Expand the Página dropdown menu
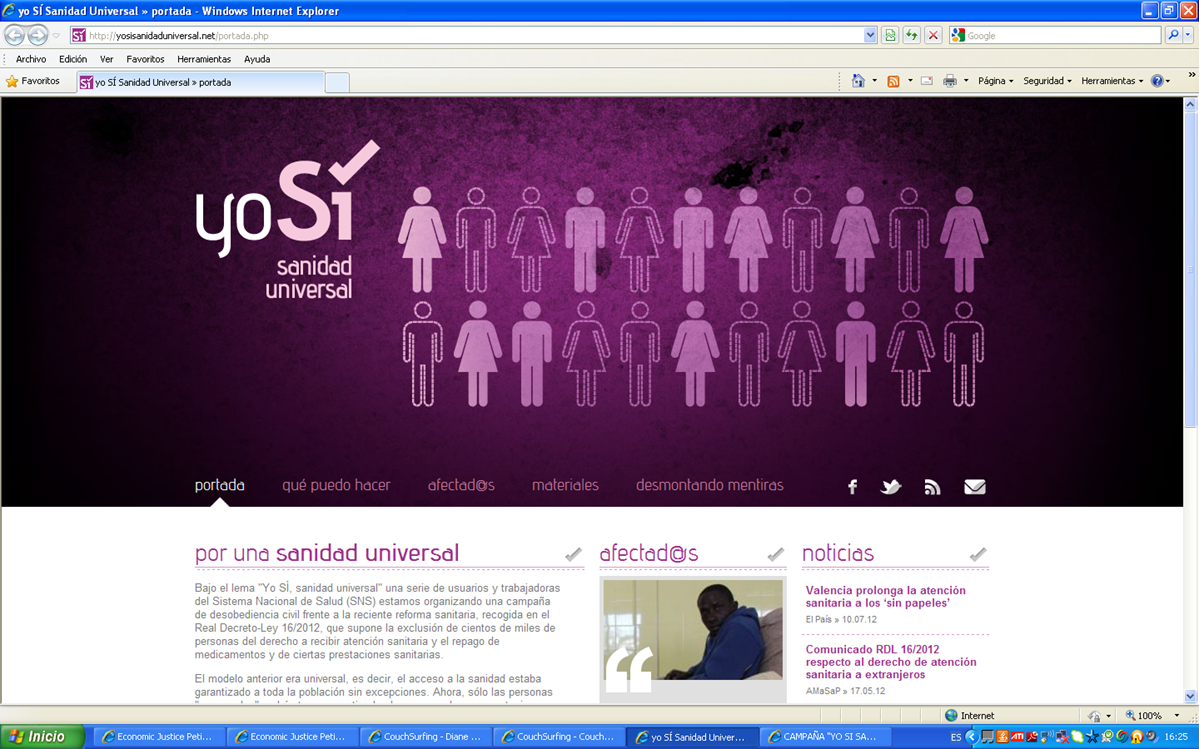The image size is (1199, 749). point(995,81)
